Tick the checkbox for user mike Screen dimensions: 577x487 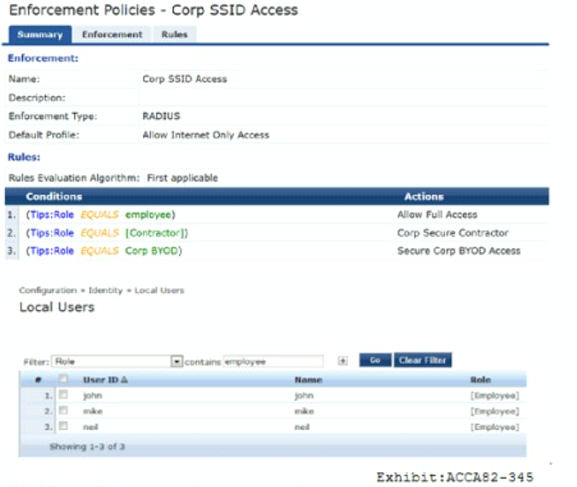click(63, 410)
